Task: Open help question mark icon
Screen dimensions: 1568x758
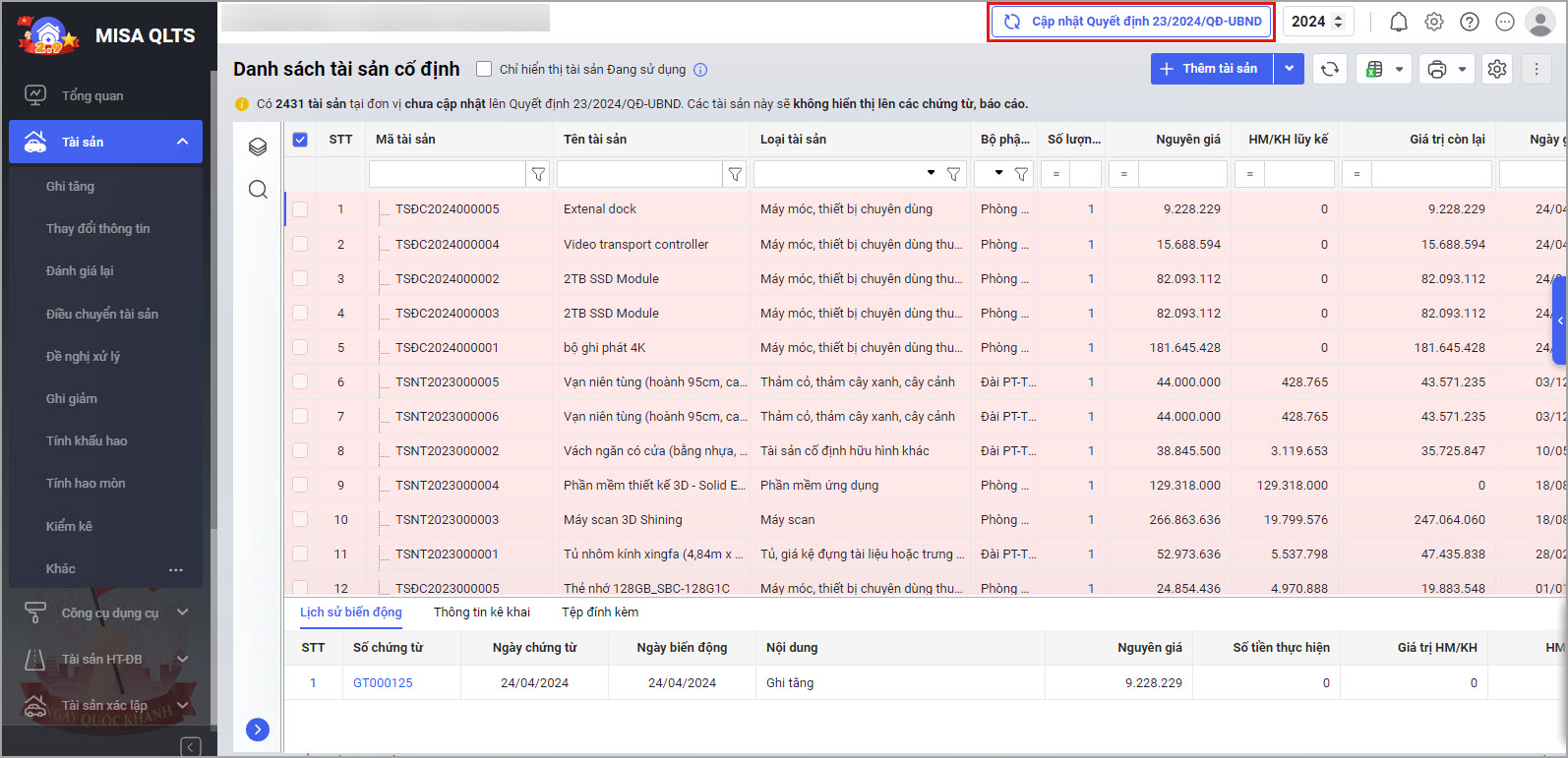Action: 1469,22
